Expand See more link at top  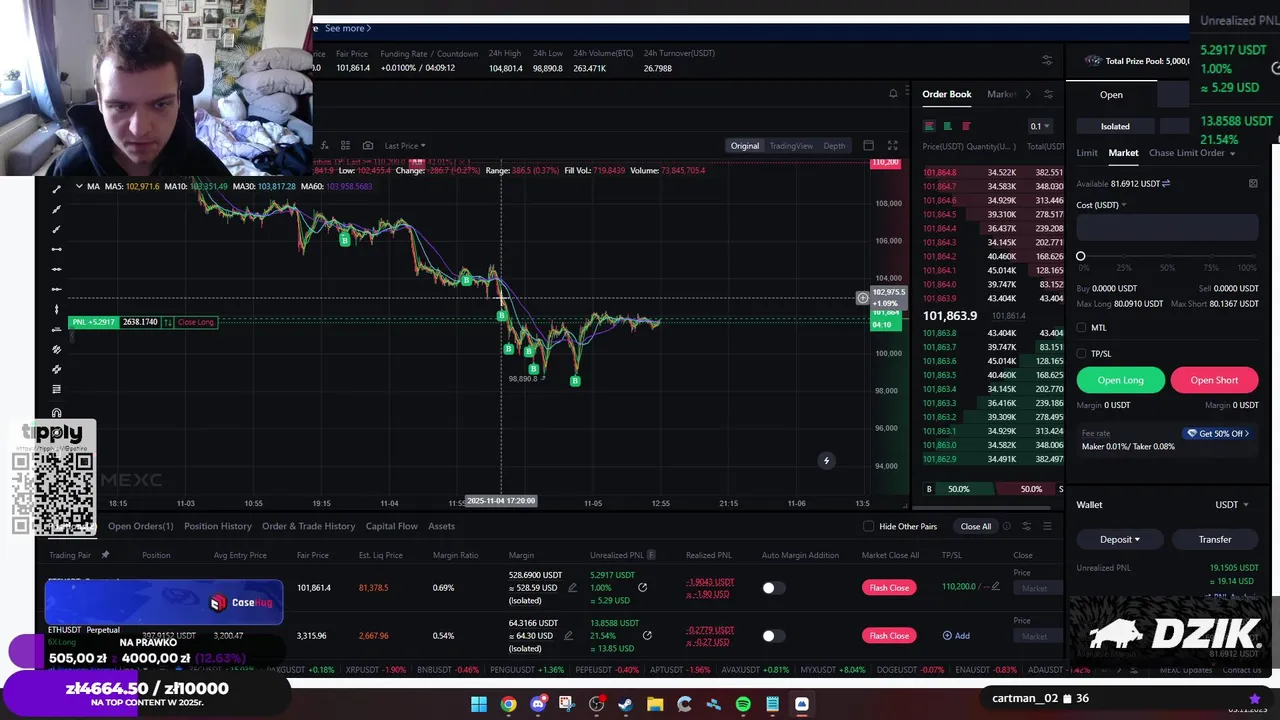click(347, 28)
